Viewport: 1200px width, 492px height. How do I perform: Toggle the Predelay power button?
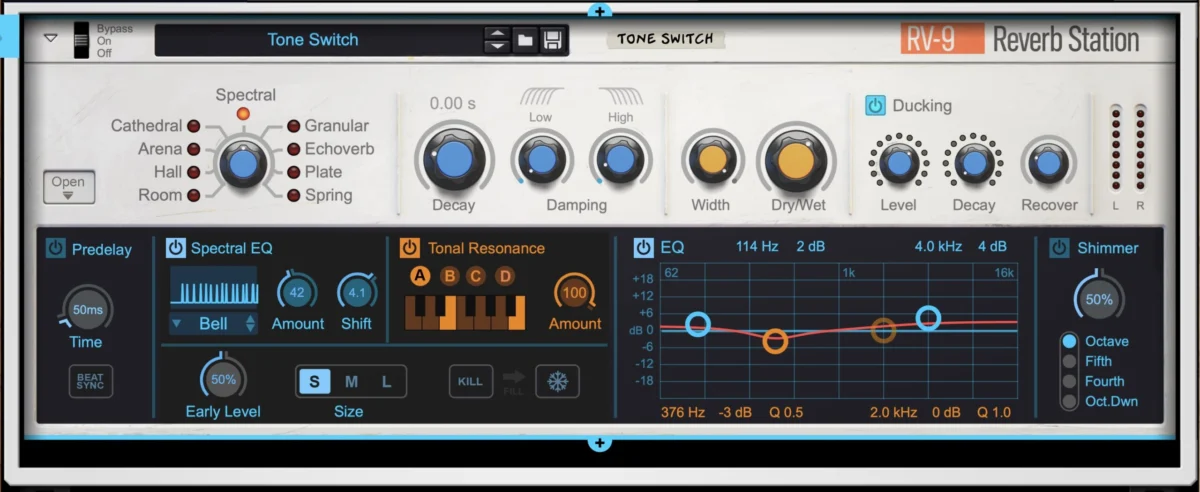[x=55, y=249]
